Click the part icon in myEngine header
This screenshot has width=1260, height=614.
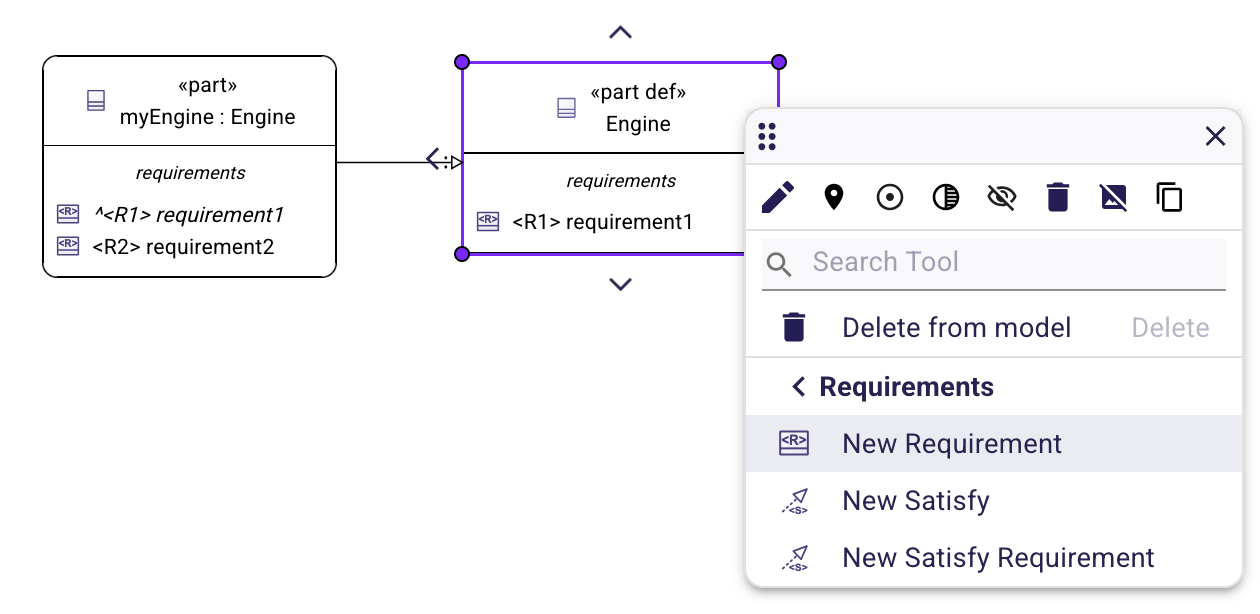(96, 100)
